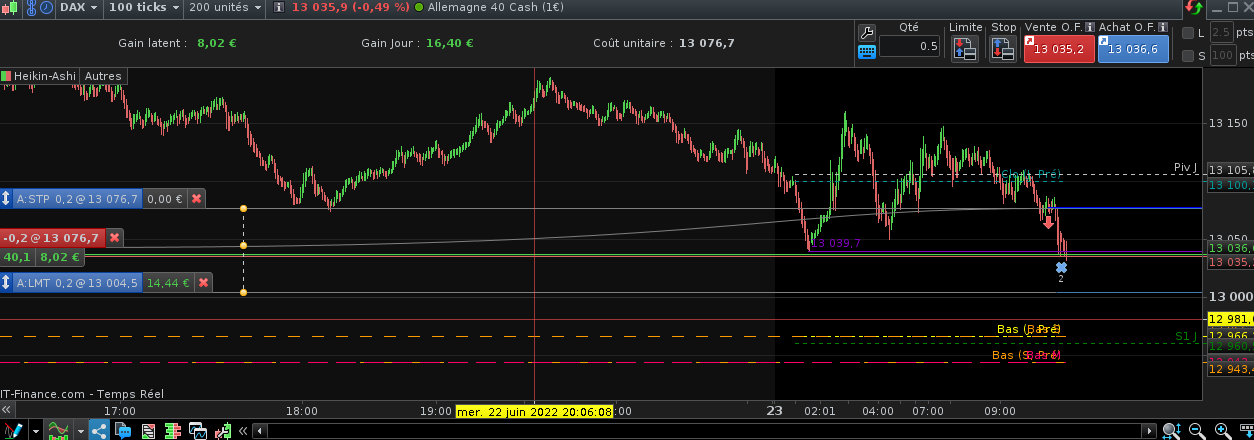Click the trading wrench candle icon
Image resolution: width=1254 pixels, height=440 pixels.
222,431
